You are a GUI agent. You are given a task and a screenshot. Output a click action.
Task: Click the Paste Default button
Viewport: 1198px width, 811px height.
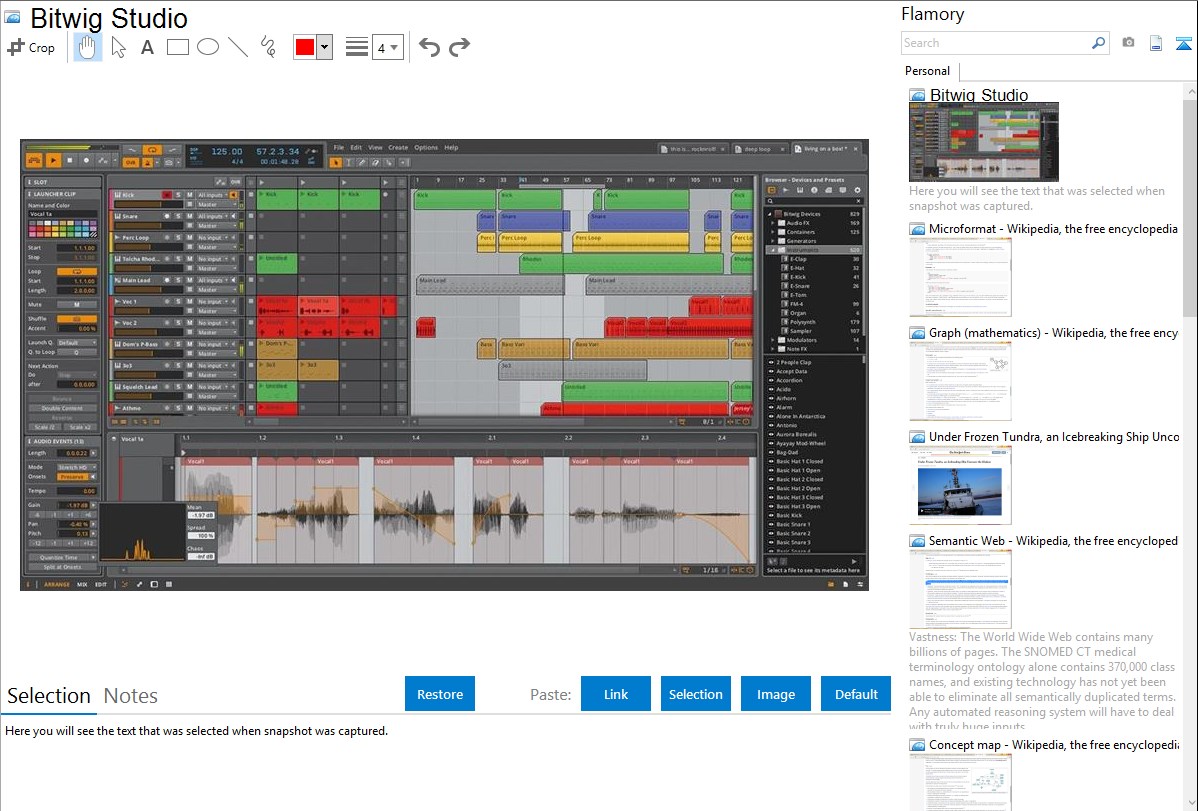pos(856,694)
